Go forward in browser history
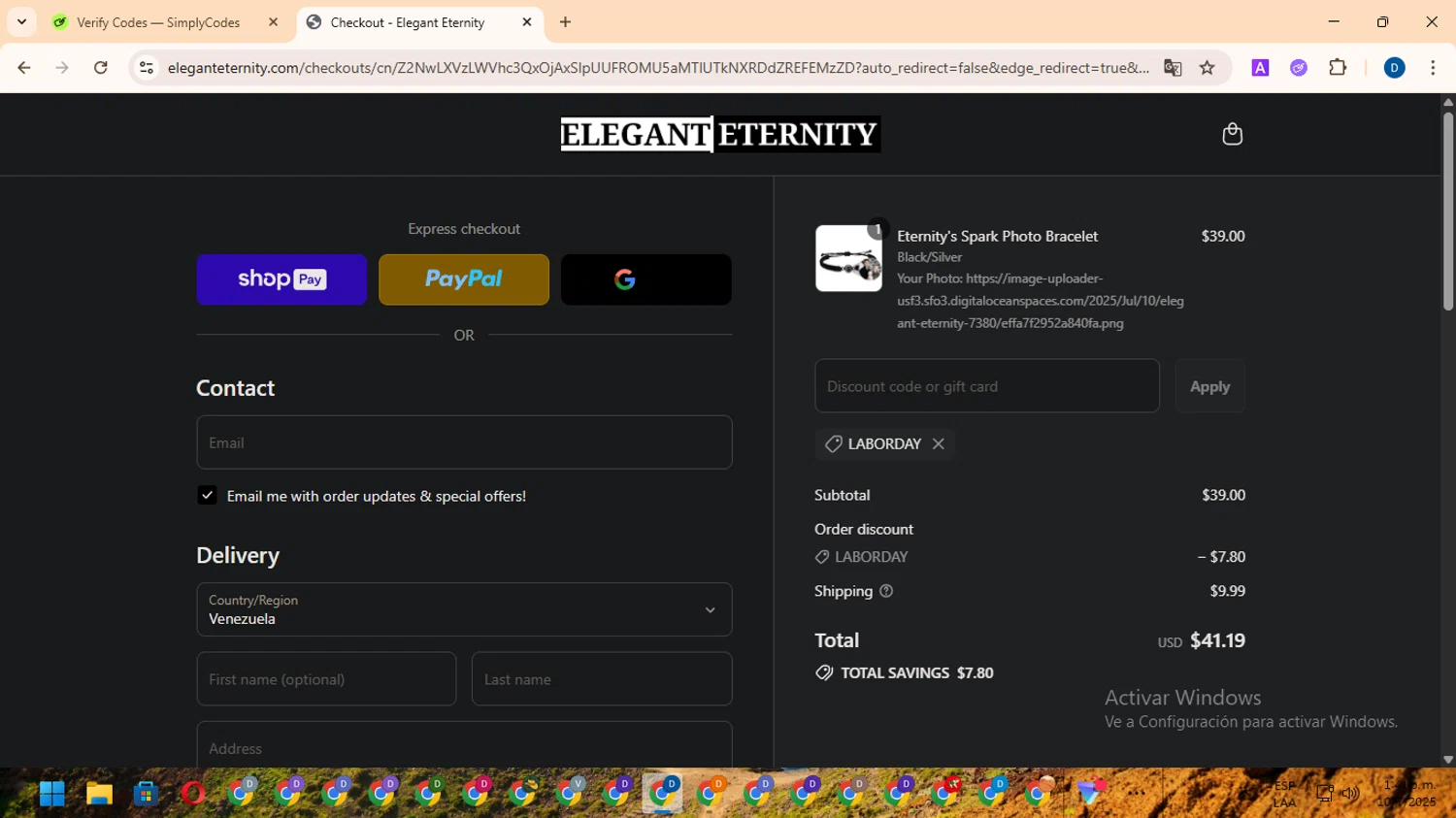The width and height of the screenshot is (1456, 818). [62, 68]
